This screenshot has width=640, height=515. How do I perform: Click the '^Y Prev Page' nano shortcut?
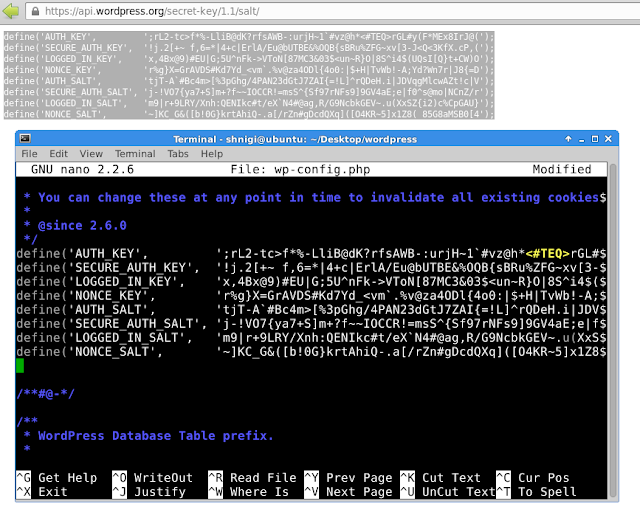coord(348,478)
